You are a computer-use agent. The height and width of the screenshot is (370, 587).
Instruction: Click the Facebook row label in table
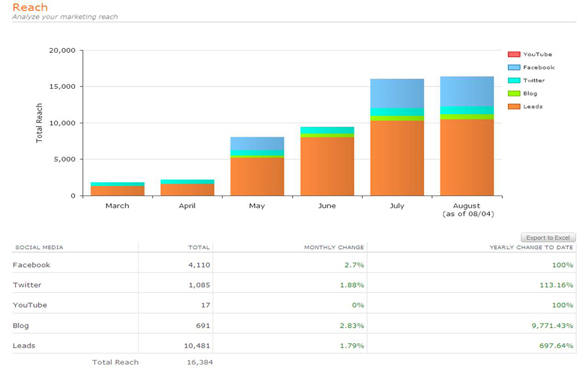pyautogui.click(x=31, y=265)
